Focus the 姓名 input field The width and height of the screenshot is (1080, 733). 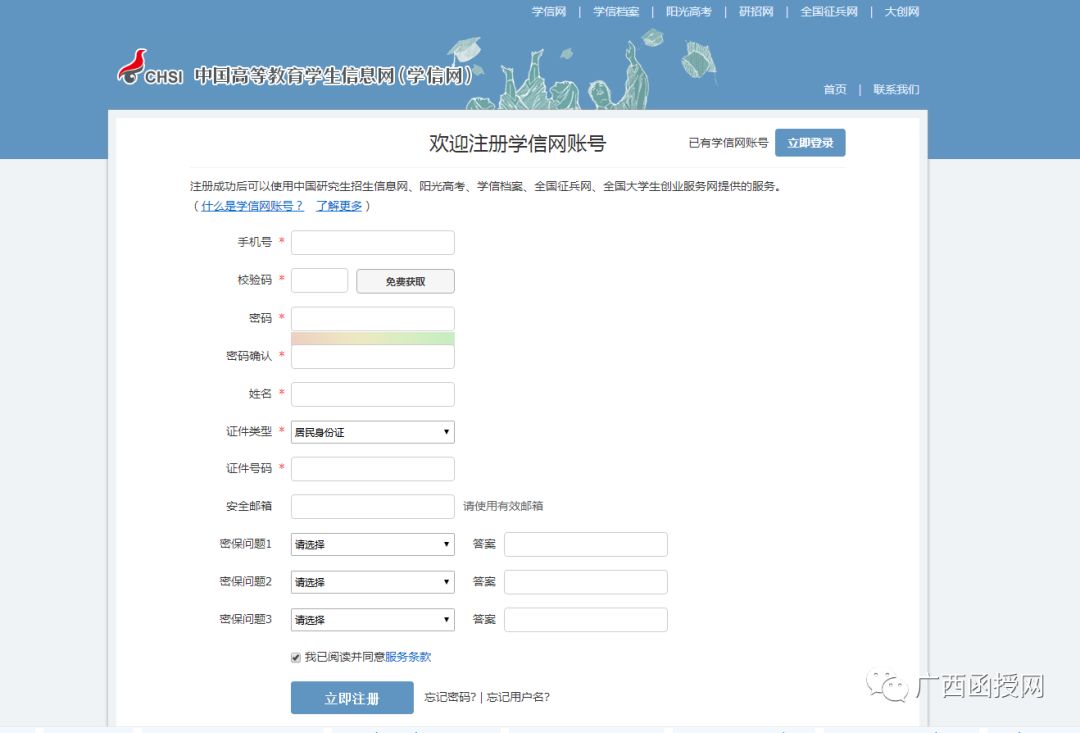click(373, 394)
